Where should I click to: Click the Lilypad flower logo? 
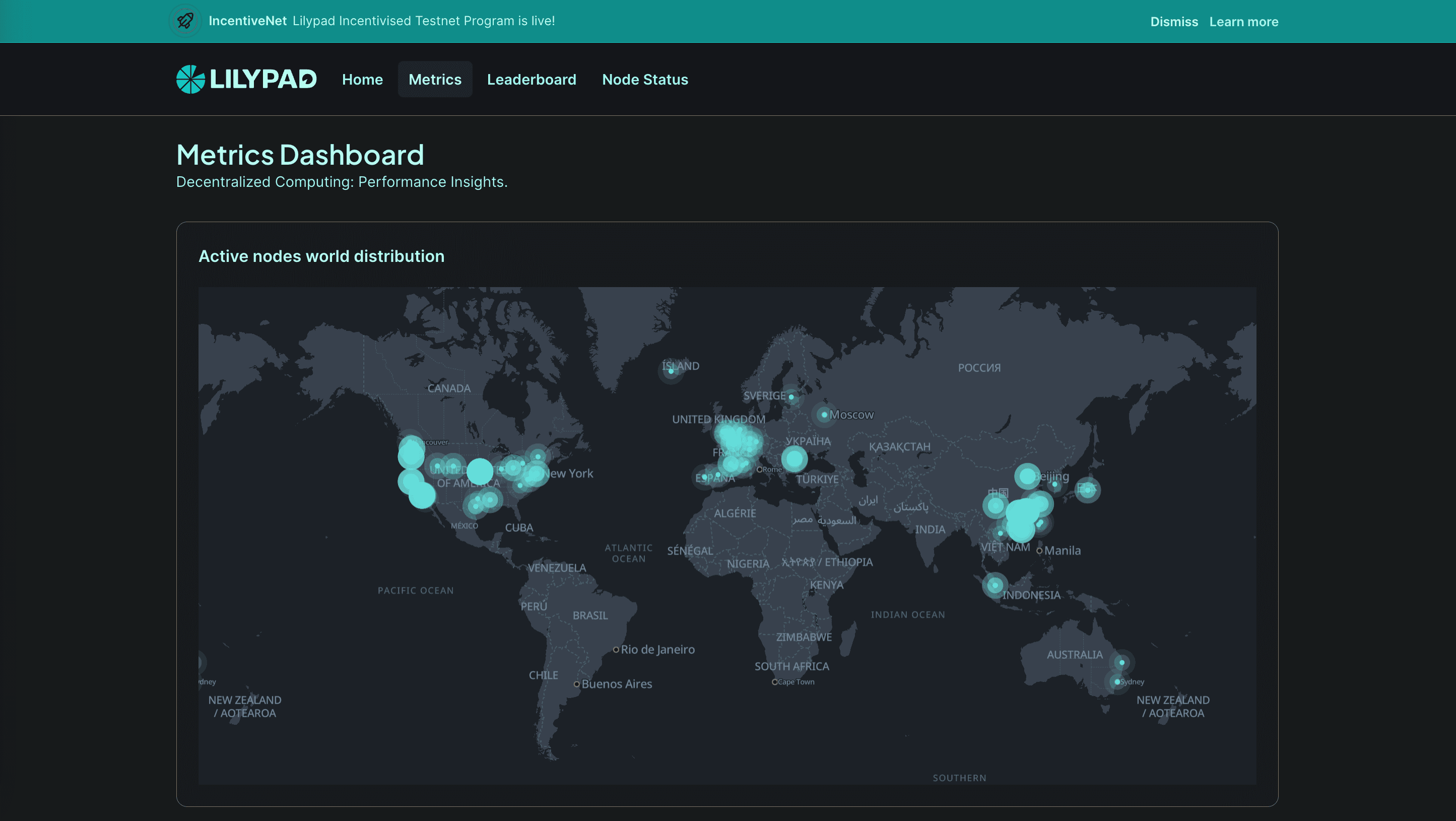tap(189, 79)
